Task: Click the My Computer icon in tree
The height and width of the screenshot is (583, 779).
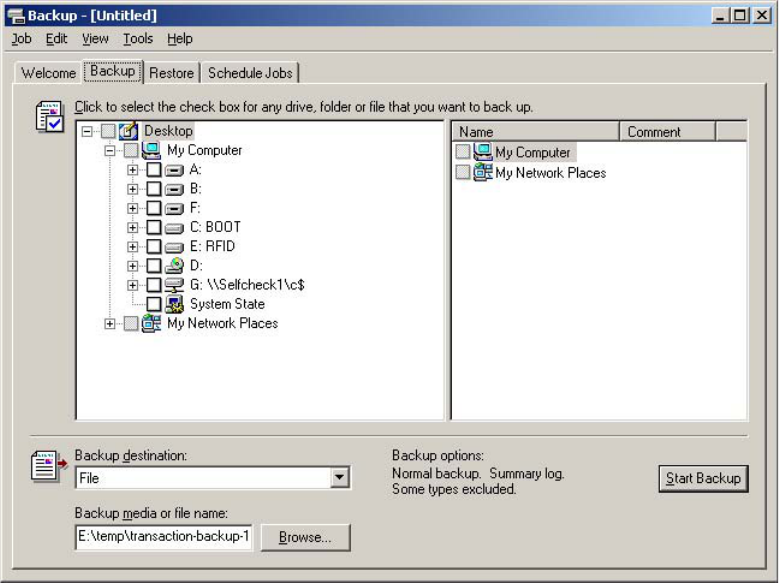Action: pos(151,150)
